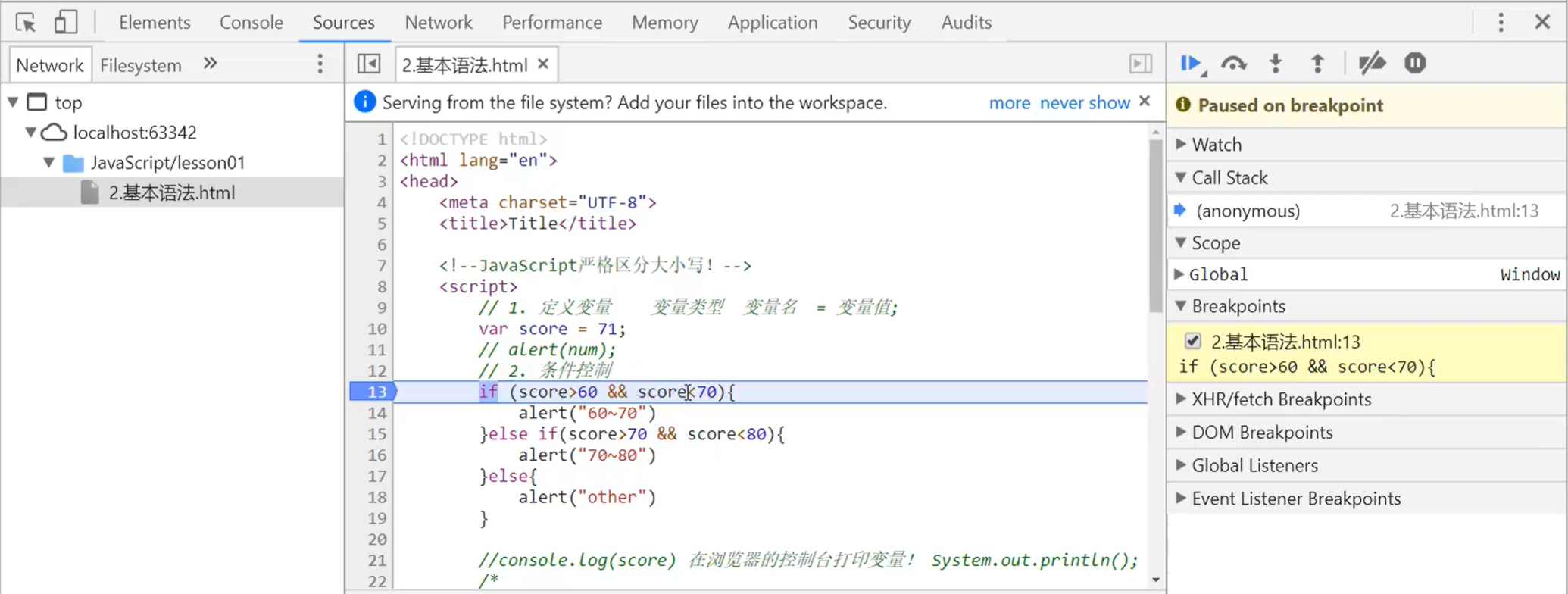Open the Security tab

879,22
